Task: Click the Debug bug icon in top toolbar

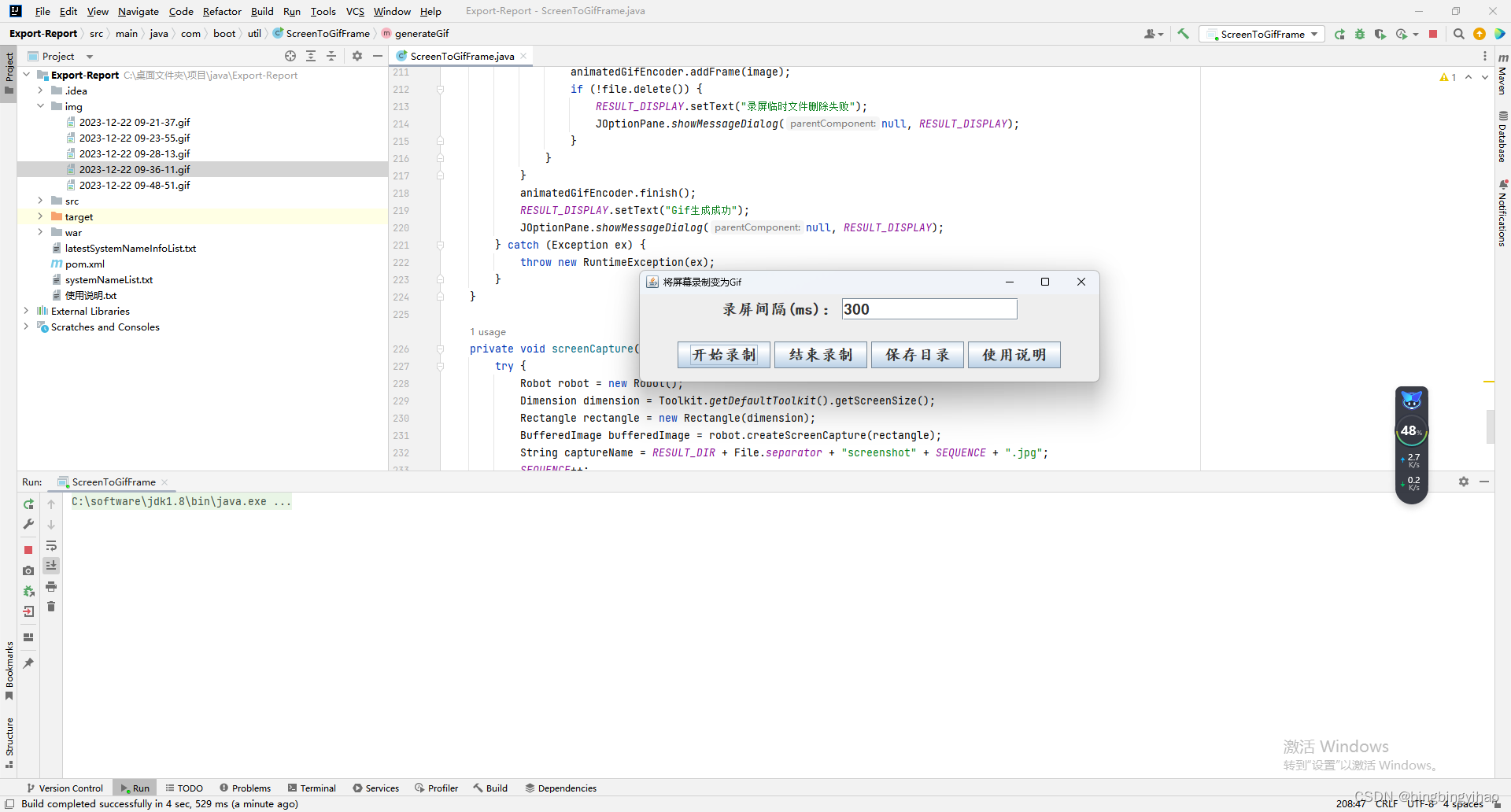Action: click(x=1360, y=34)
